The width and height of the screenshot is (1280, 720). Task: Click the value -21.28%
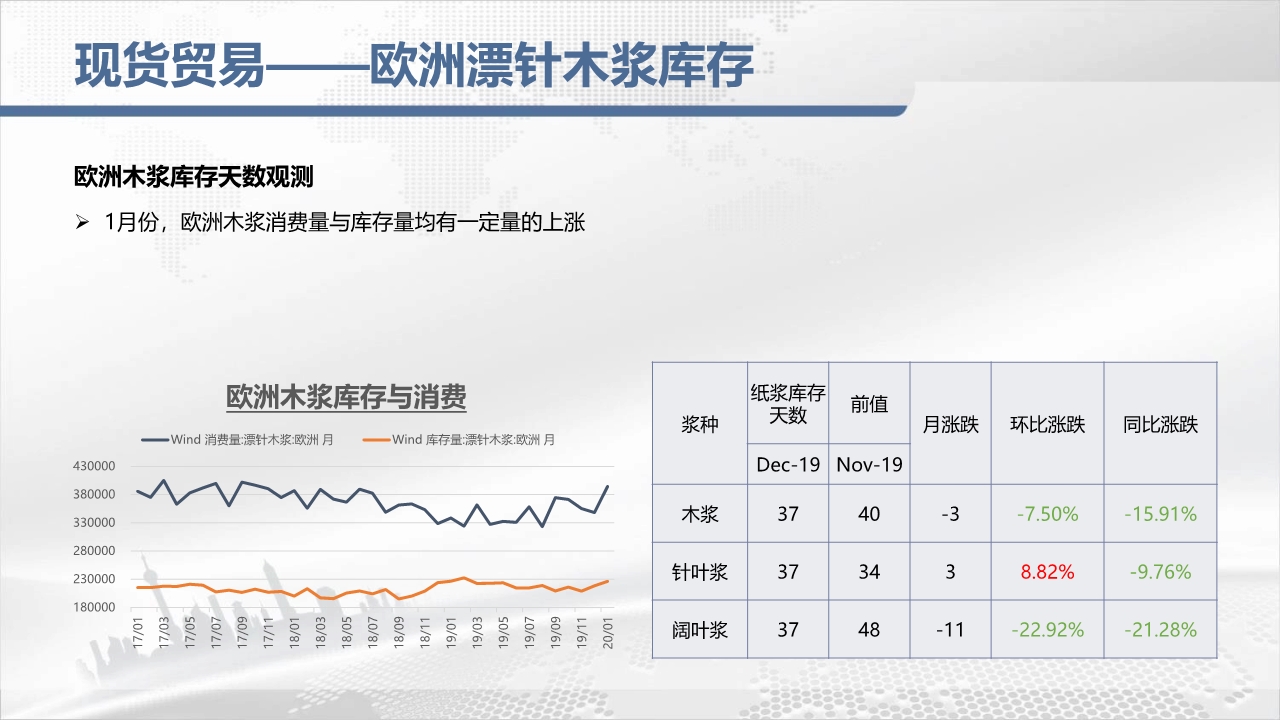coord(1160,630)
